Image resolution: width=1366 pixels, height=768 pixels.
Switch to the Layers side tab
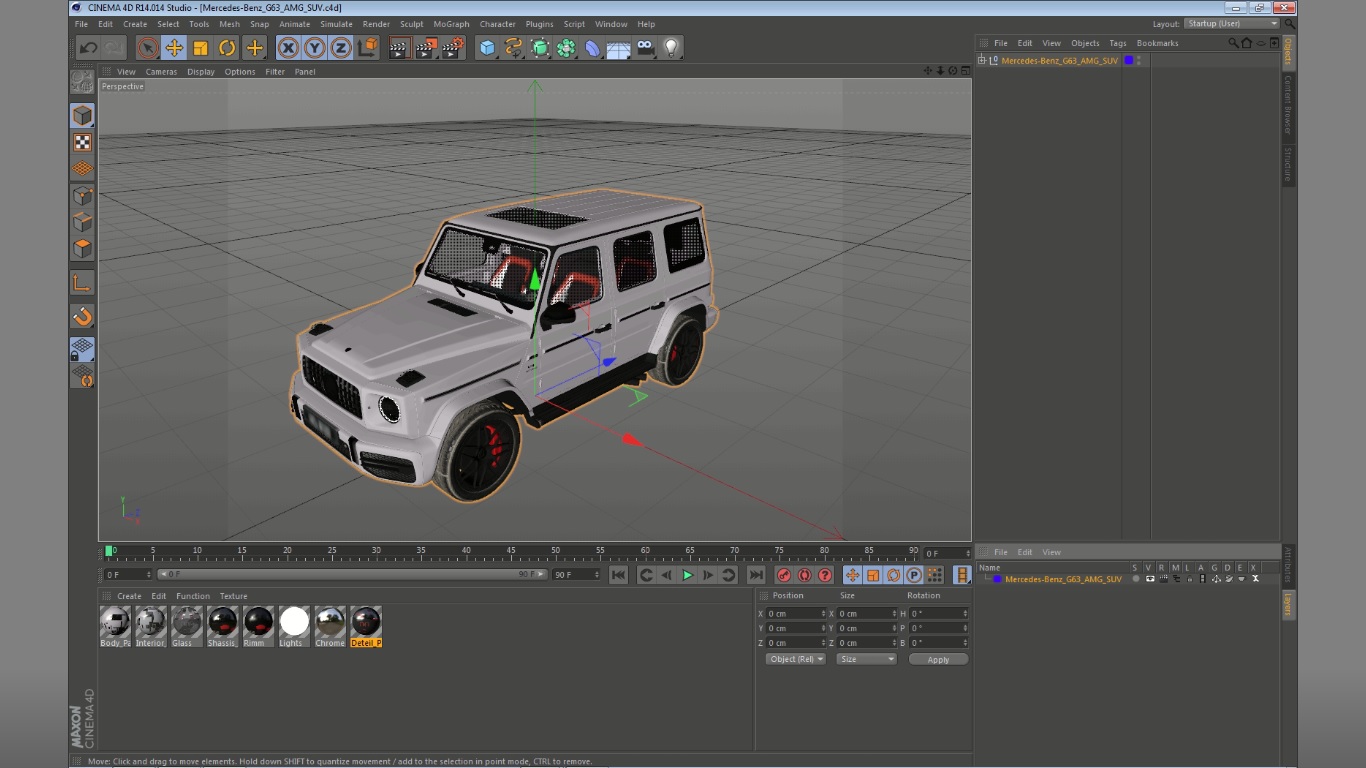1288,603
